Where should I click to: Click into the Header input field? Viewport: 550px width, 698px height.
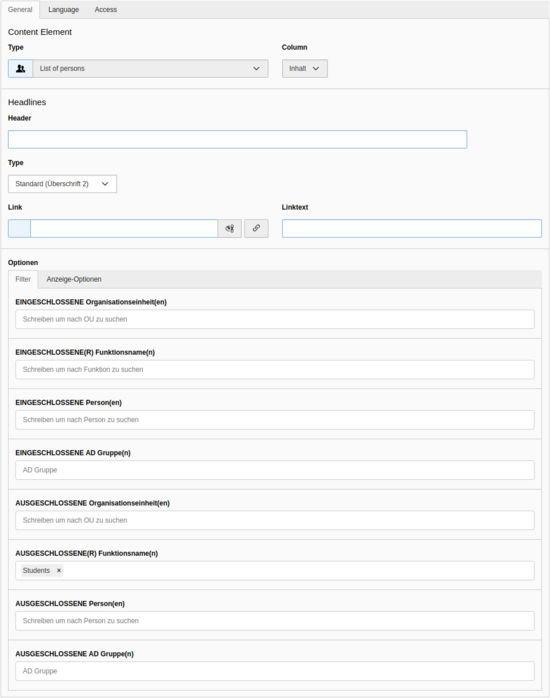238,139
